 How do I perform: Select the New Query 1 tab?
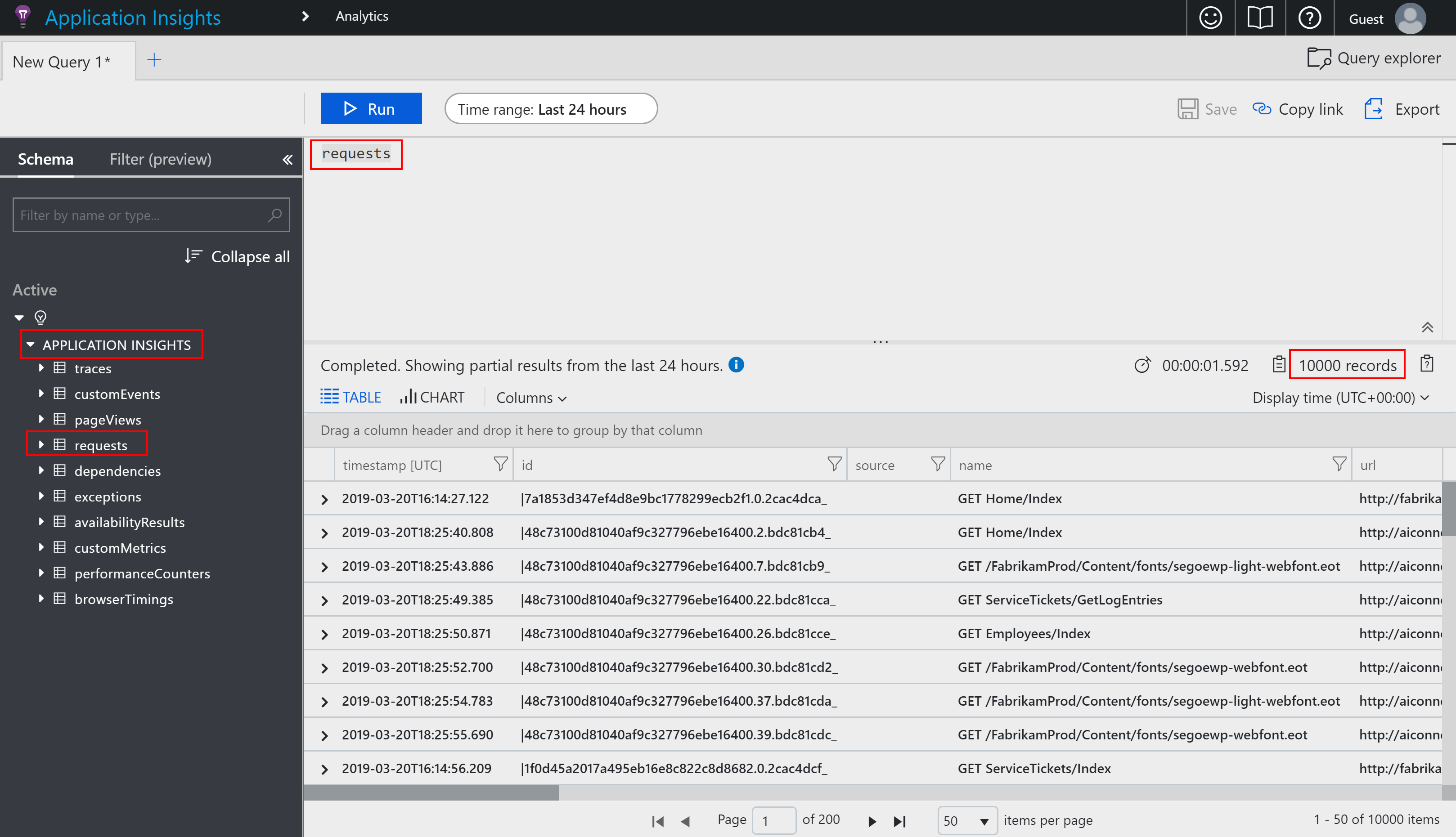[x=62, y=61]
